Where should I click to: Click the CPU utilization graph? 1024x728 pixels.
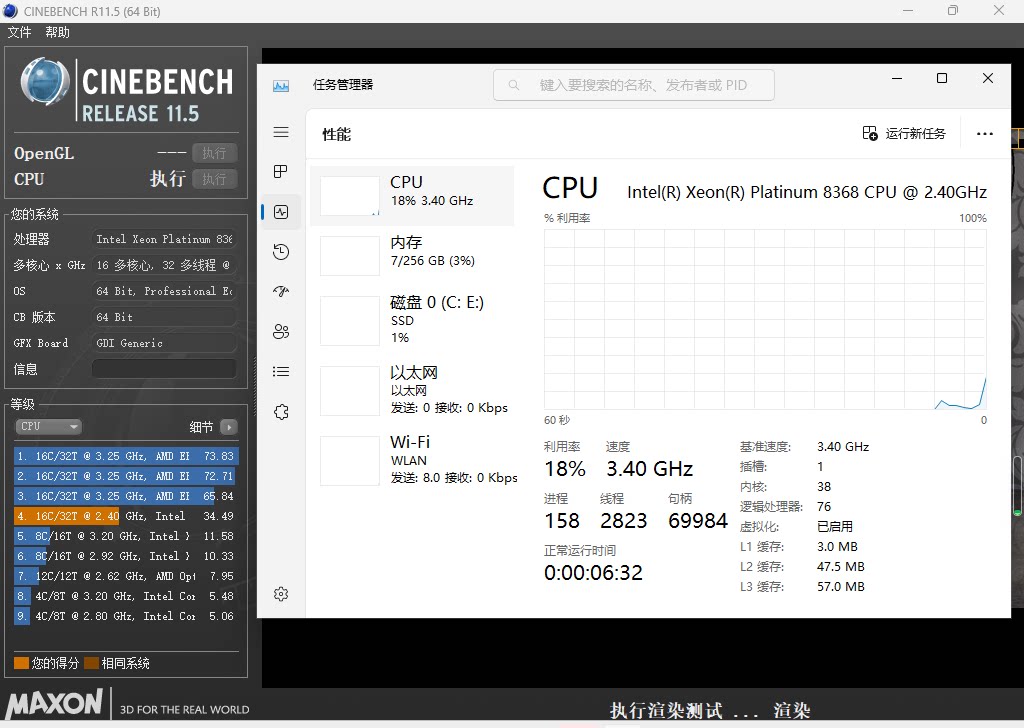(x=765, y=319)
